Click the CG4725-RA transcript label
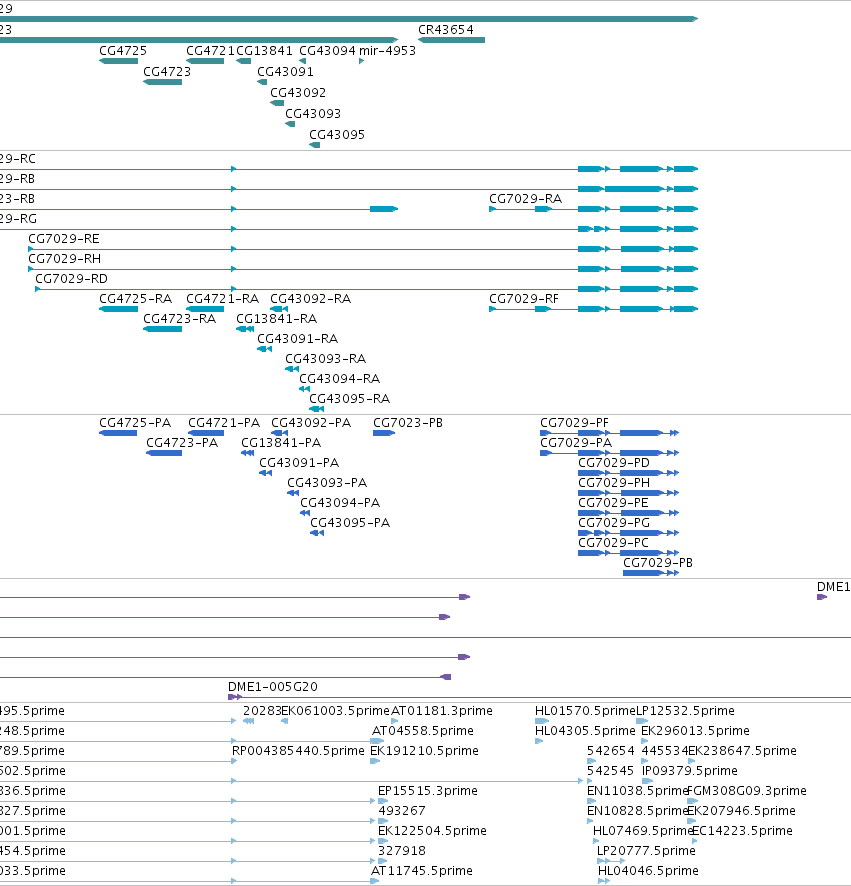 [x=135, y=299]
